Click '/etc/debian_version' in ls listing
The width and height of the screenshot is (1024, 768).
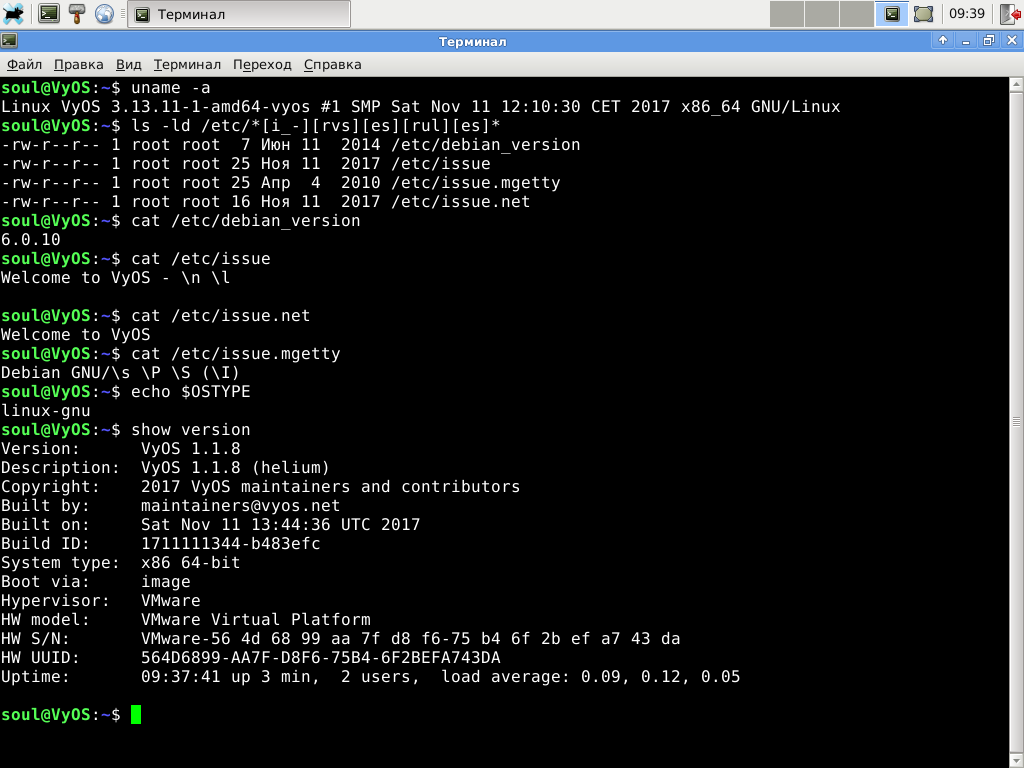click(485, 144)
